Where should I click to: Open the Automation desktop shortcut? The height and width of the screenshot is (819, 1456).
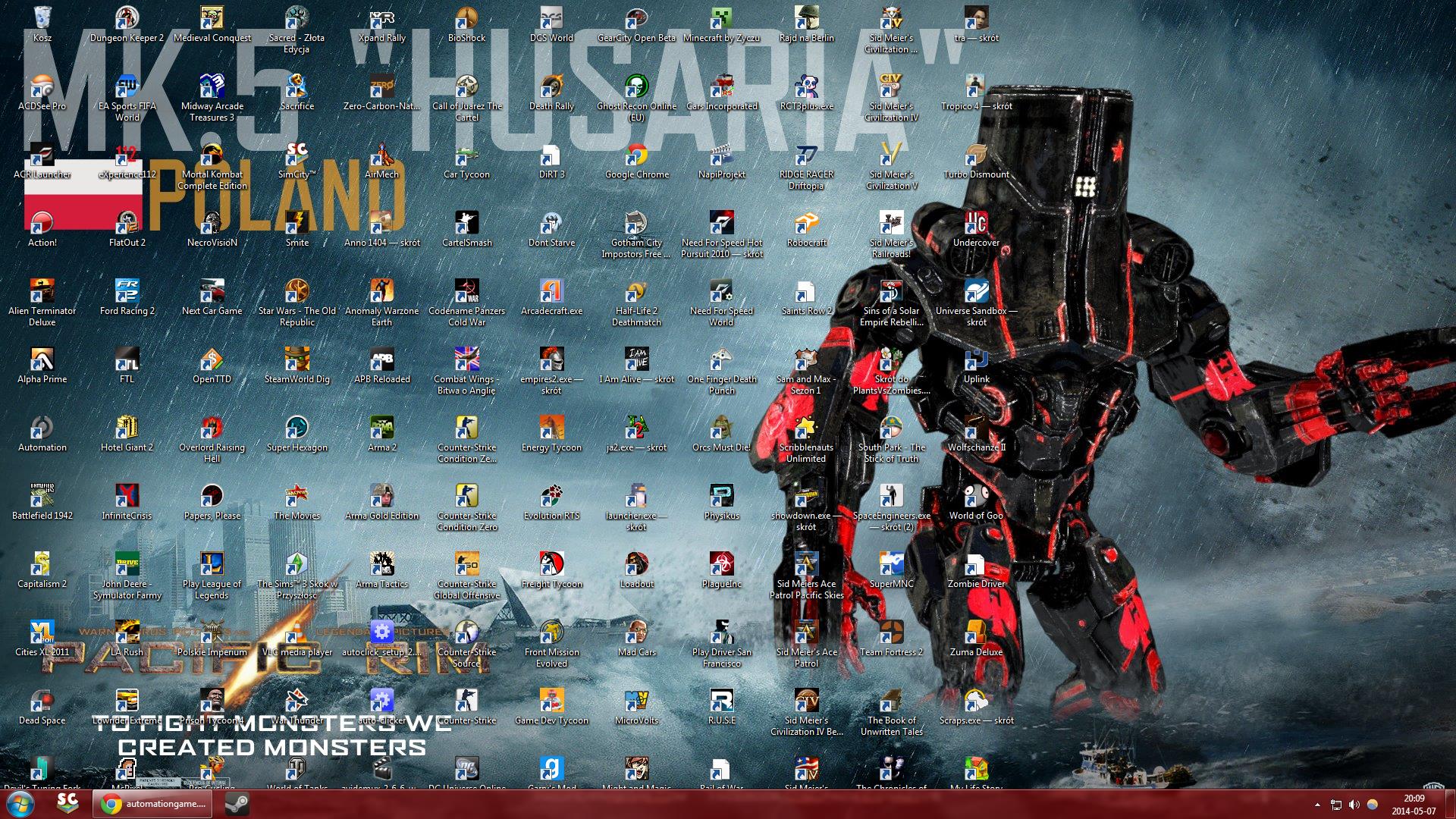pyautogui.click(x=42, y=433)
